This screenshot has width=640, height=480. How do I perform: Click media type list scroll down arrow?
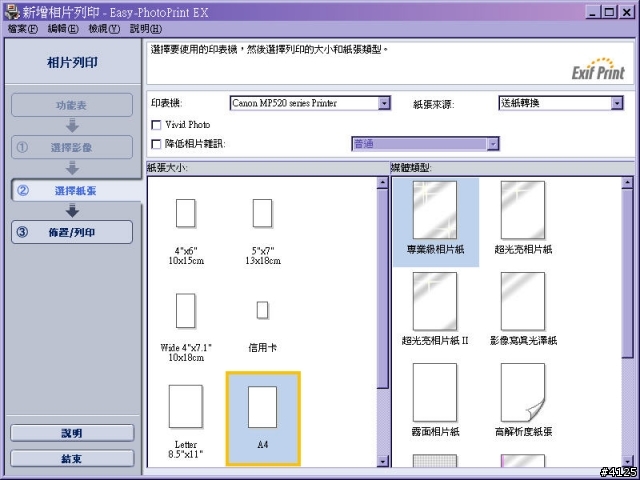tap(627, 462)
